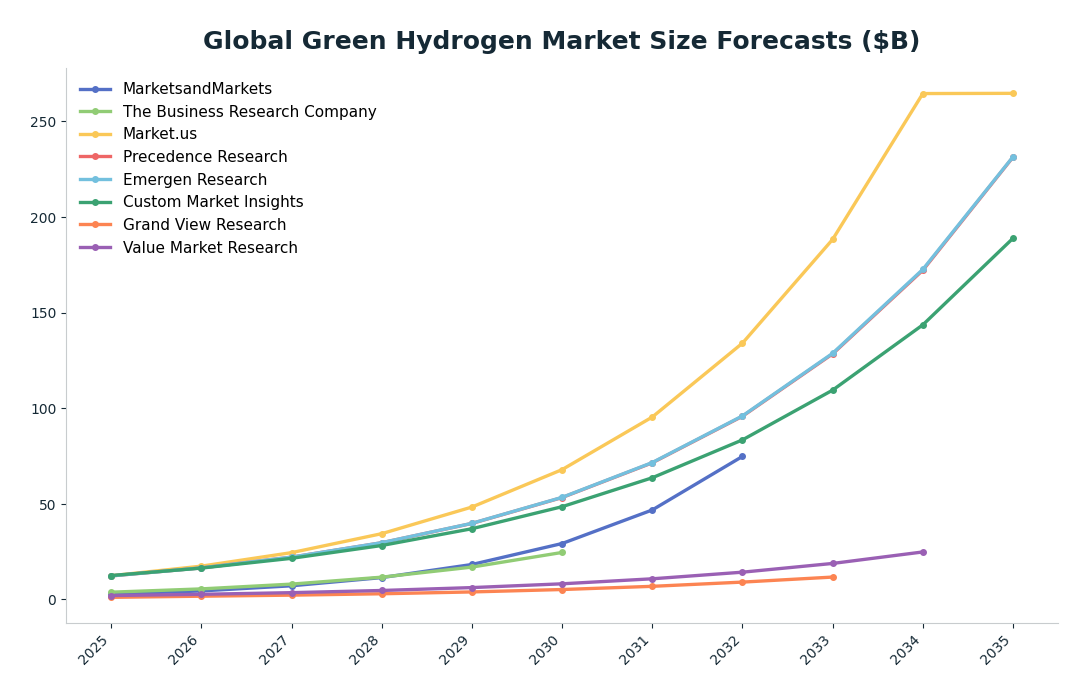This screenshot has width=1088, height=697.
Task: Click the 2035 x-axis label
Action: [x=997, y=650]
